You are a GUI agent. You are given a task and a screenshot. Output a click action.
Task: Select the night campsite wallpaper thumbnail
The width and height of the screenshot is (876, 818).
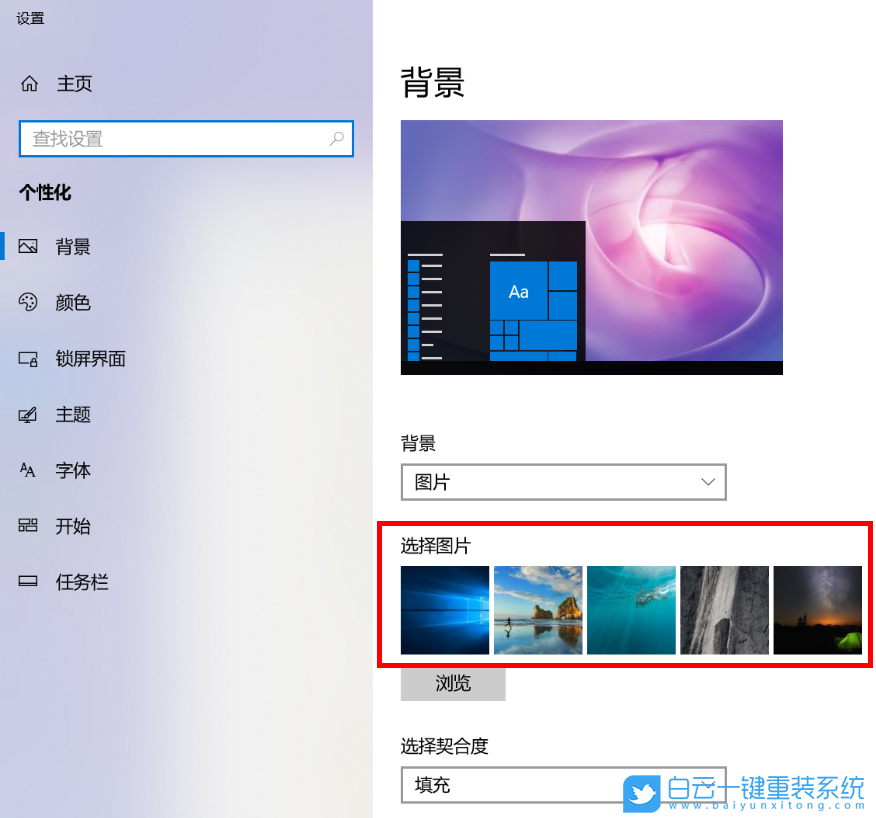tap(817, 610)
